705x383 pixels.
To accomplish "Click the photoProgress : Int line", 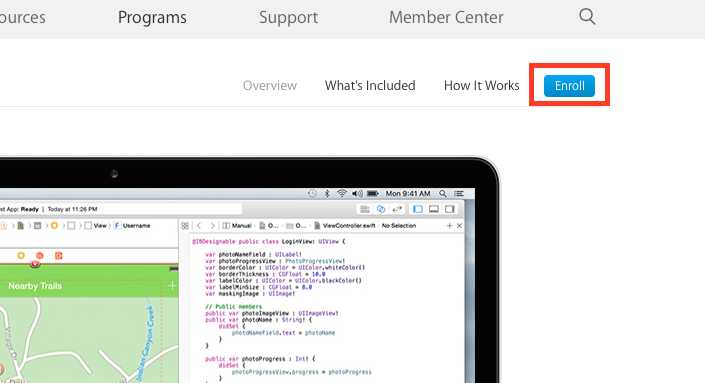I will point(260,359).
